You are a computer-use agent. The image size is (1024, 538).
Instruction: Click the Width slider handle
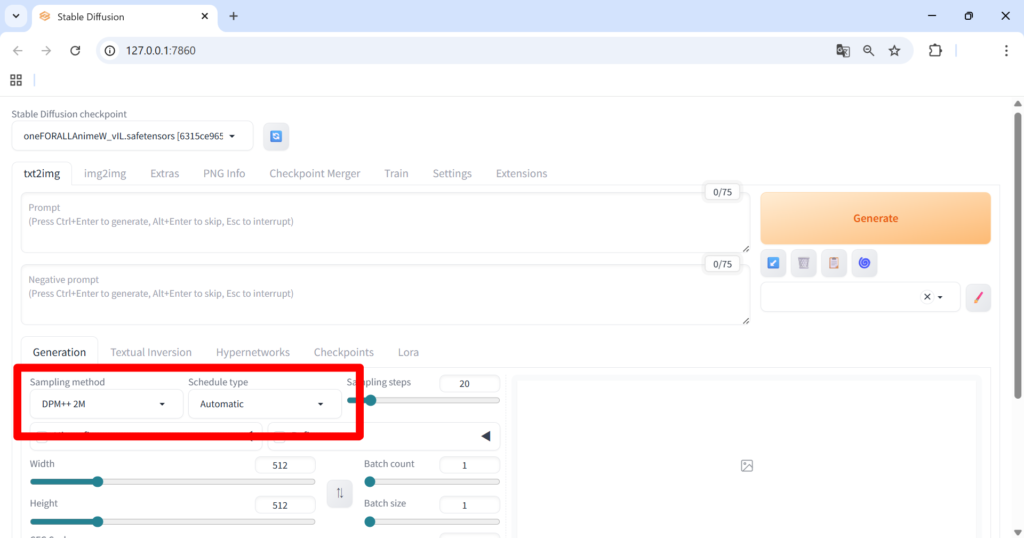click(x=97, y=482)
